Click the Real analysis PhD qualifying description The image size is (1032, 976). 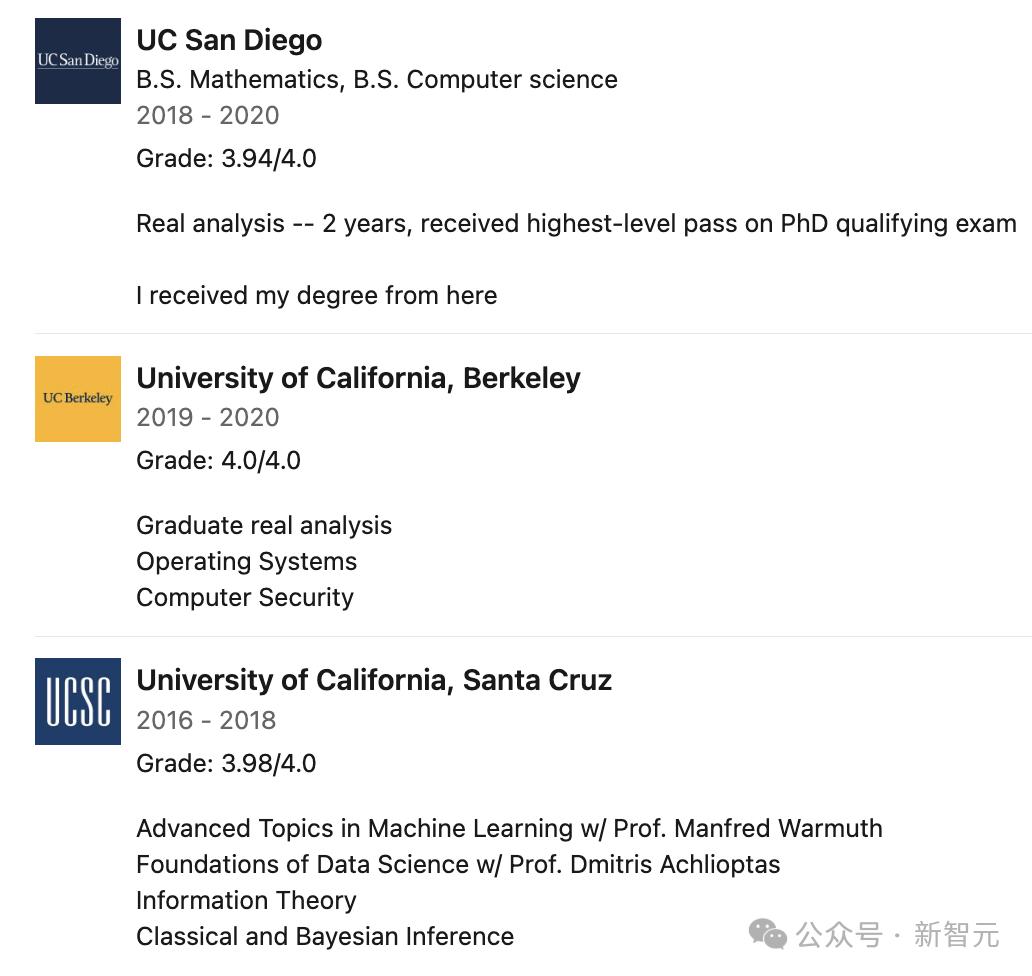click(x=576, y=223)
